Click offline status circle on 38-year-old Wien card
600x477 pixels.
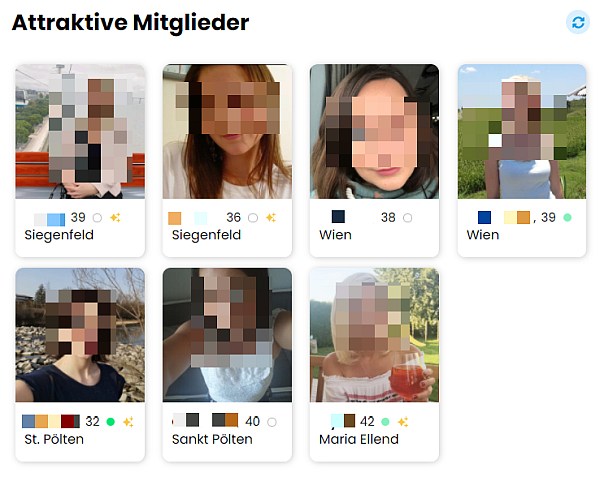408,218
